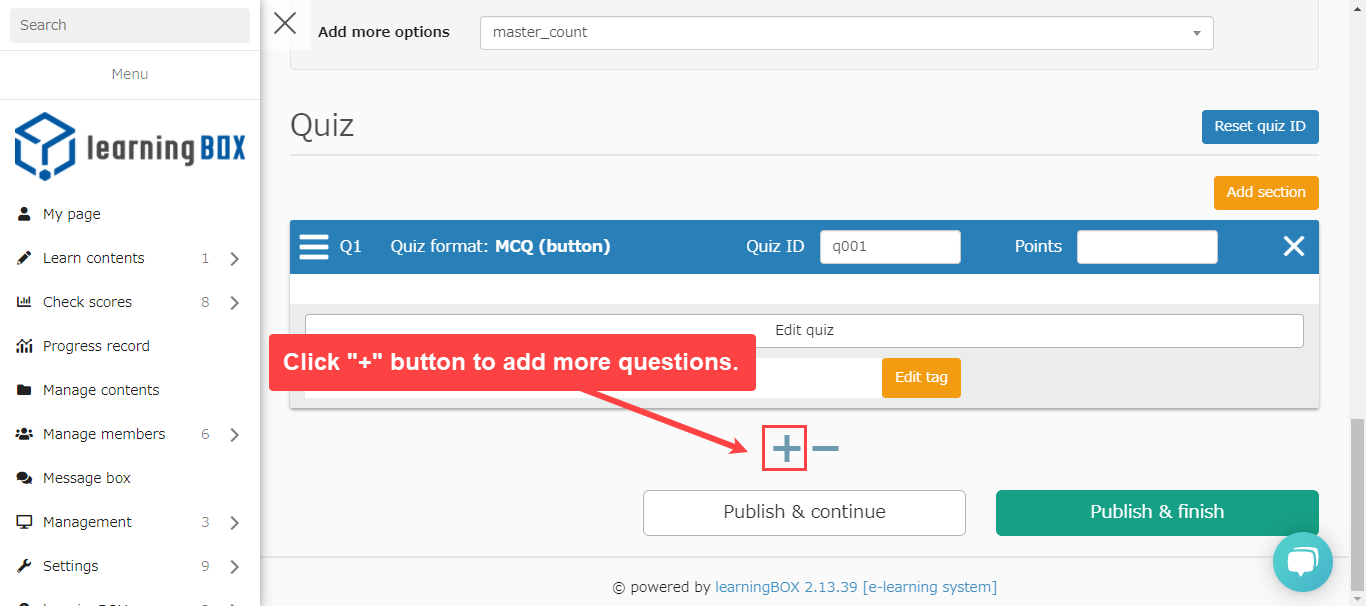Open Progress record in the sidebar

[x=96, y=346]
